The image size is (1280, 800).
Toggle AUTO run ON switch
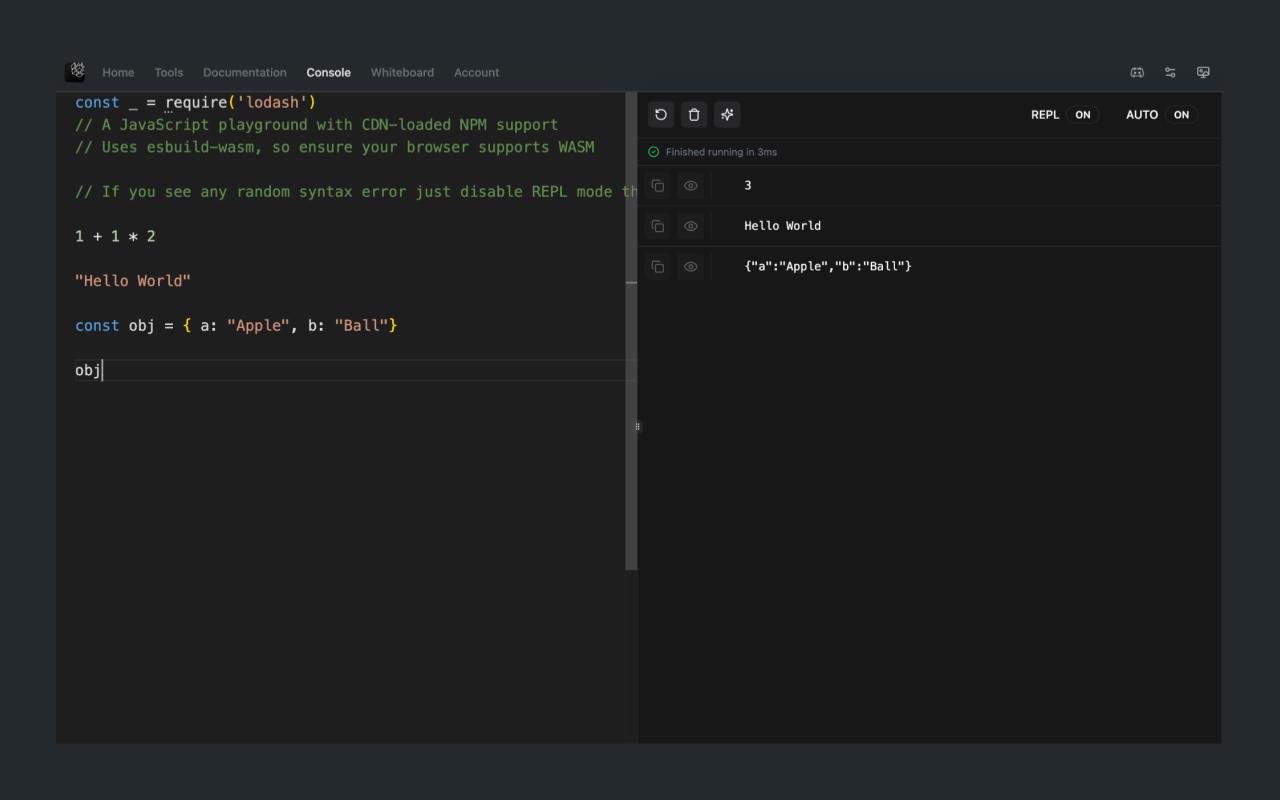[1181, 114]
